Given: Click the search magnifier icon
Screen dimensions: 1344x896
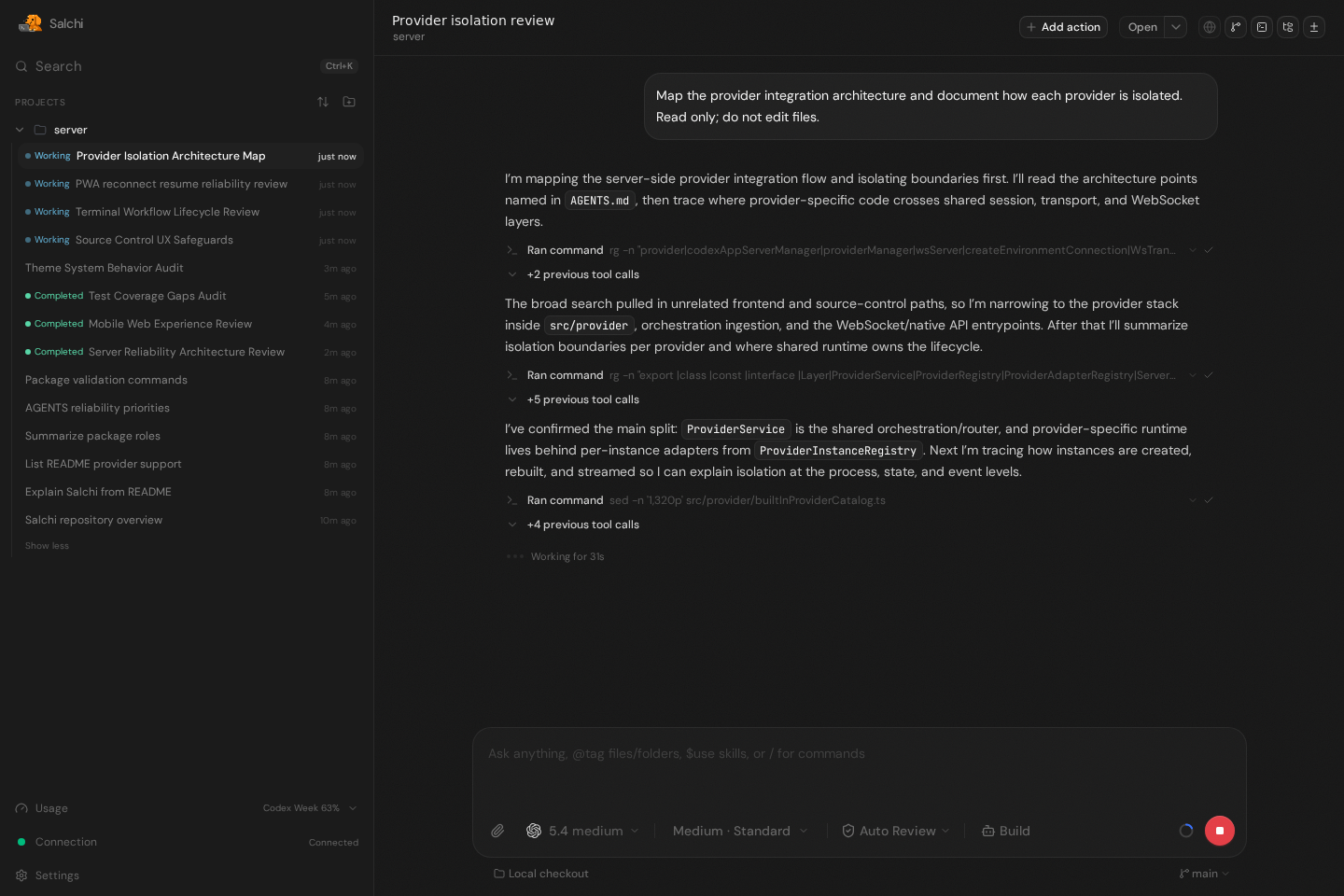Looking at the screenshot, I should click(x=21, y=66).
